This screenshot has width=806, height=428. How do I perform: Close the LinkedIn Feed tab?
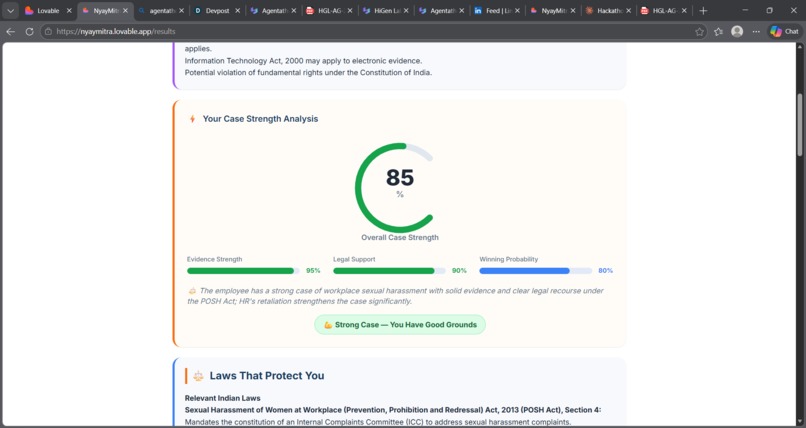[517, 10]
